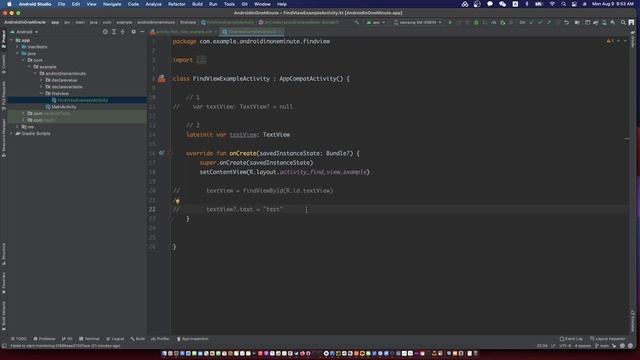The height and width of the screenshot is (360, 640).
Task: Toggle the Gradle side panel
Action: (x=633, y=39)
